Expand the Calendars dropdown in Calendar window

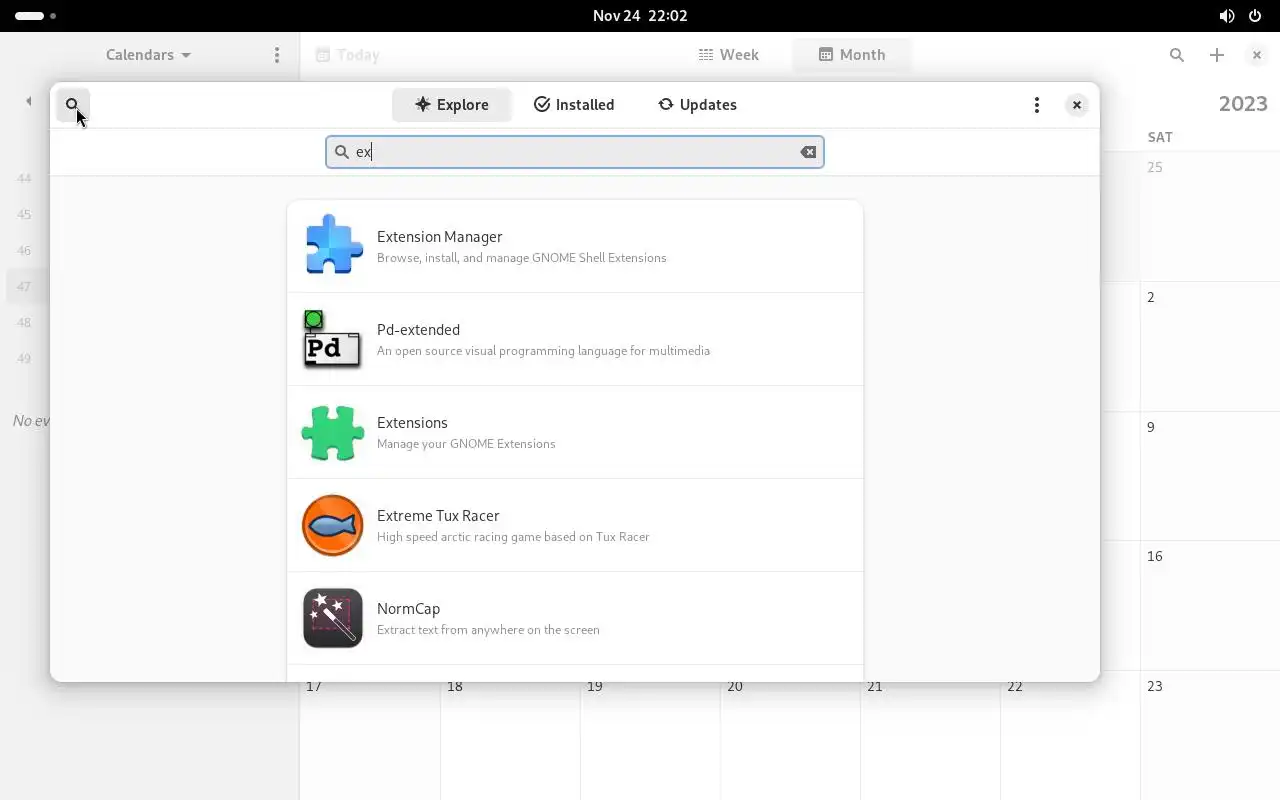(x=148, y=55)
